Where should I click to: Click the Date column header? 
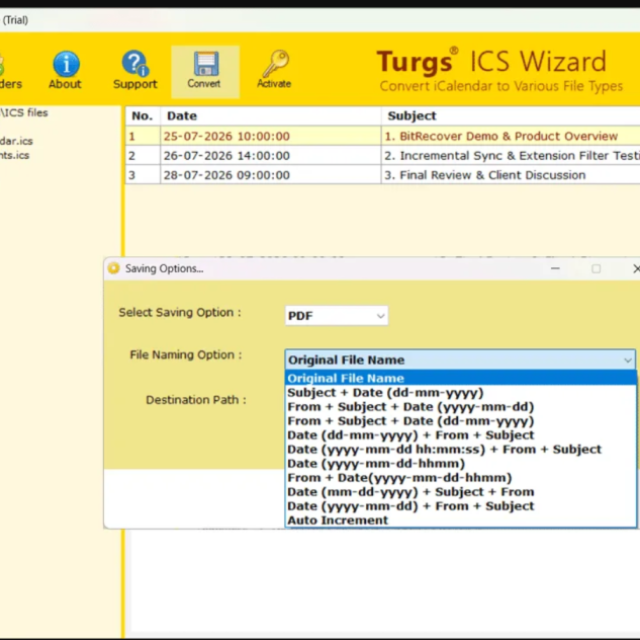(271, 116)
